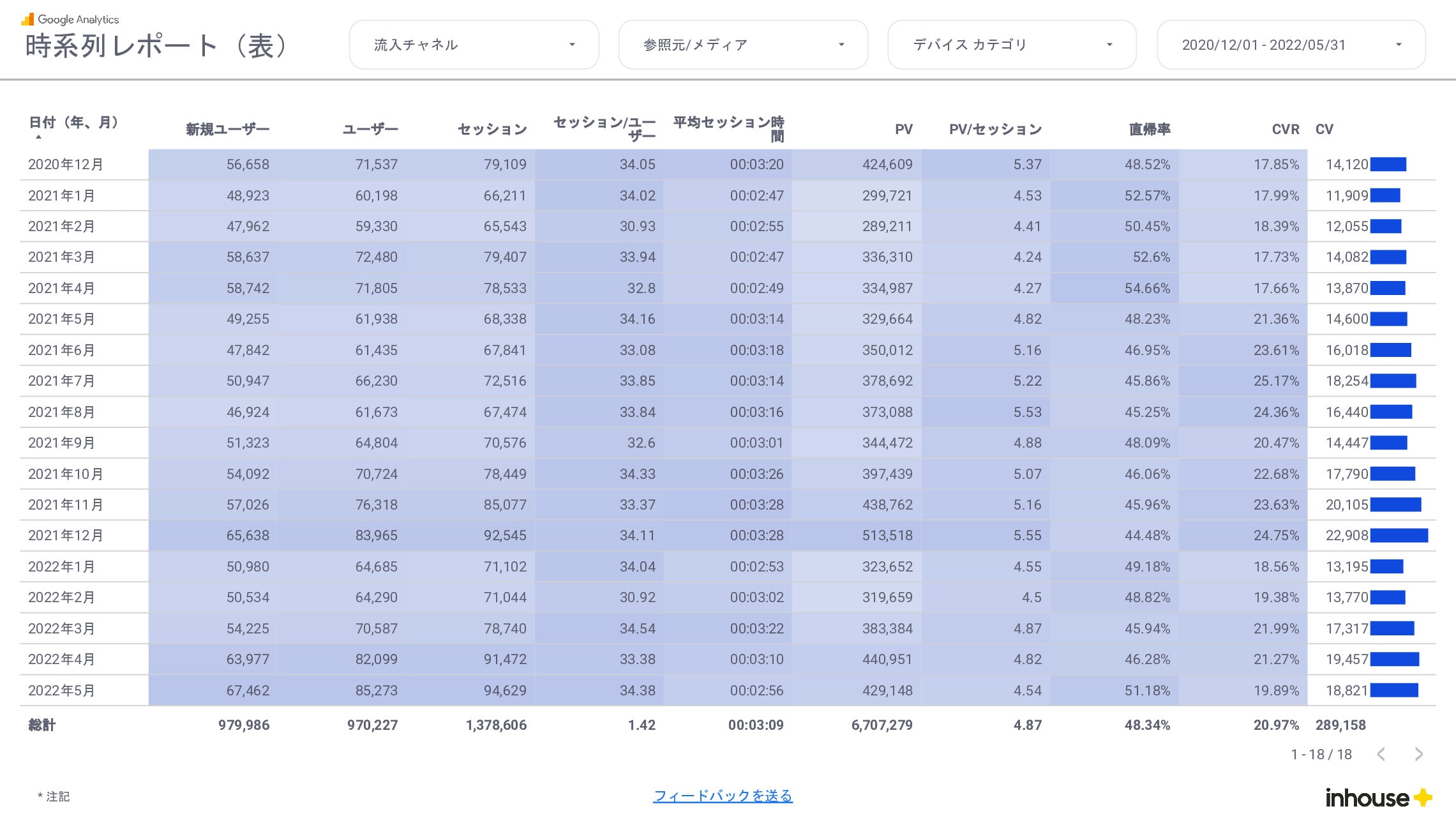
Task: Select the 2021年8月 row label
Action: point(61,412)
